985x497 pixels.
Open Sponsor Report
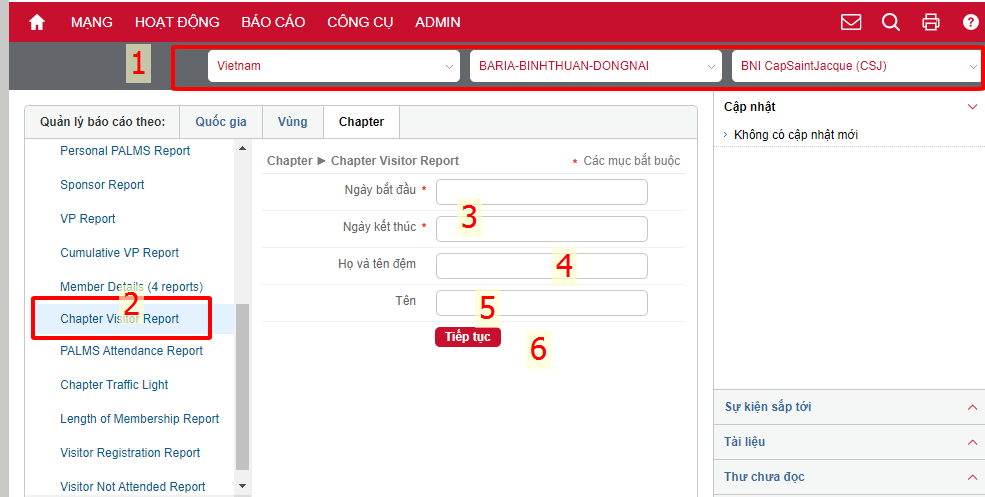(102, 185)
